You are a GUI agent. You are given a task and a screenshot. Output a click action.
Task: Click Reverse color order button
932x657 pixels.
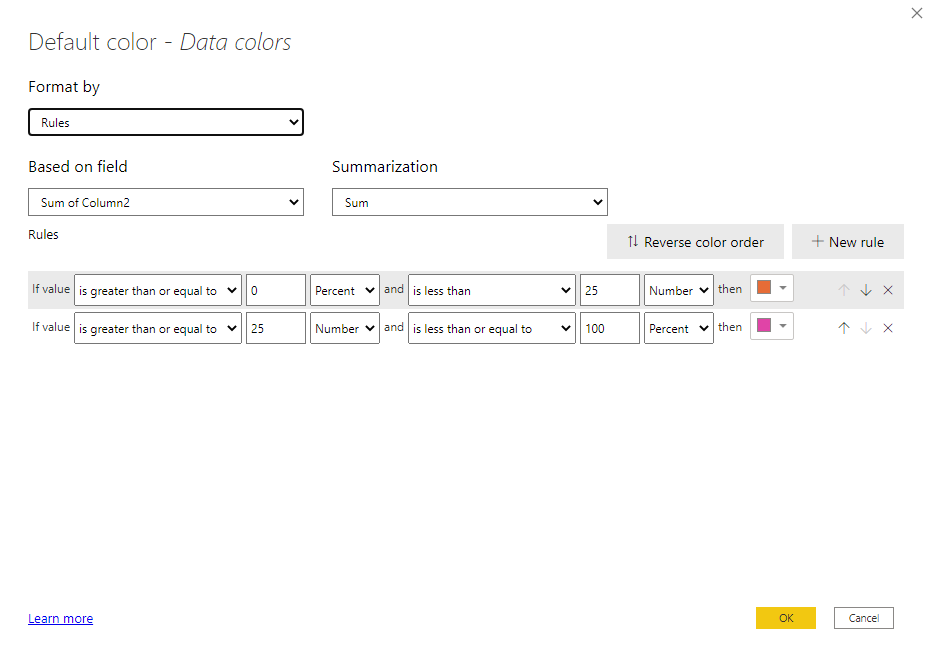click(695, 241)
